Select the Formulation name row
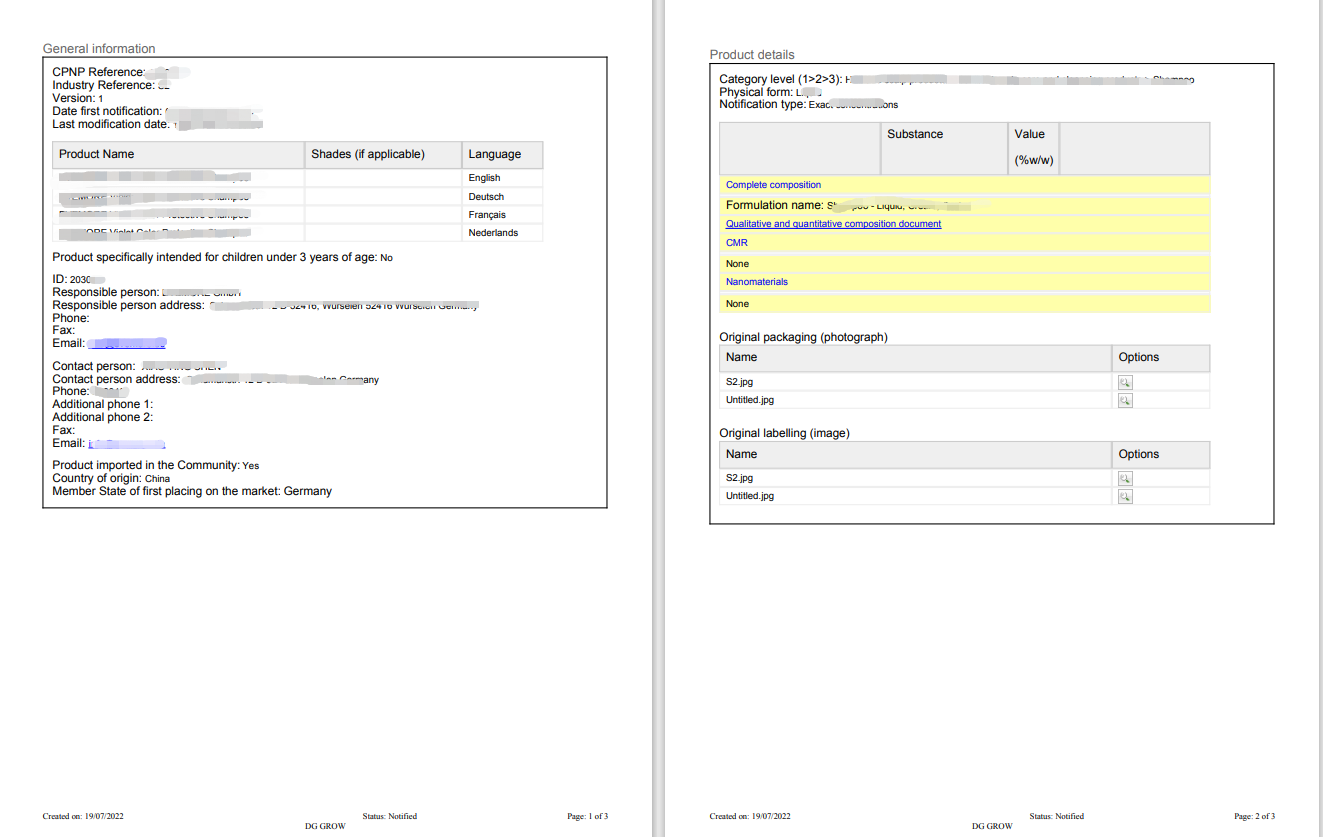This screenshot has height=837, width=1323. [x=965, y=205]
